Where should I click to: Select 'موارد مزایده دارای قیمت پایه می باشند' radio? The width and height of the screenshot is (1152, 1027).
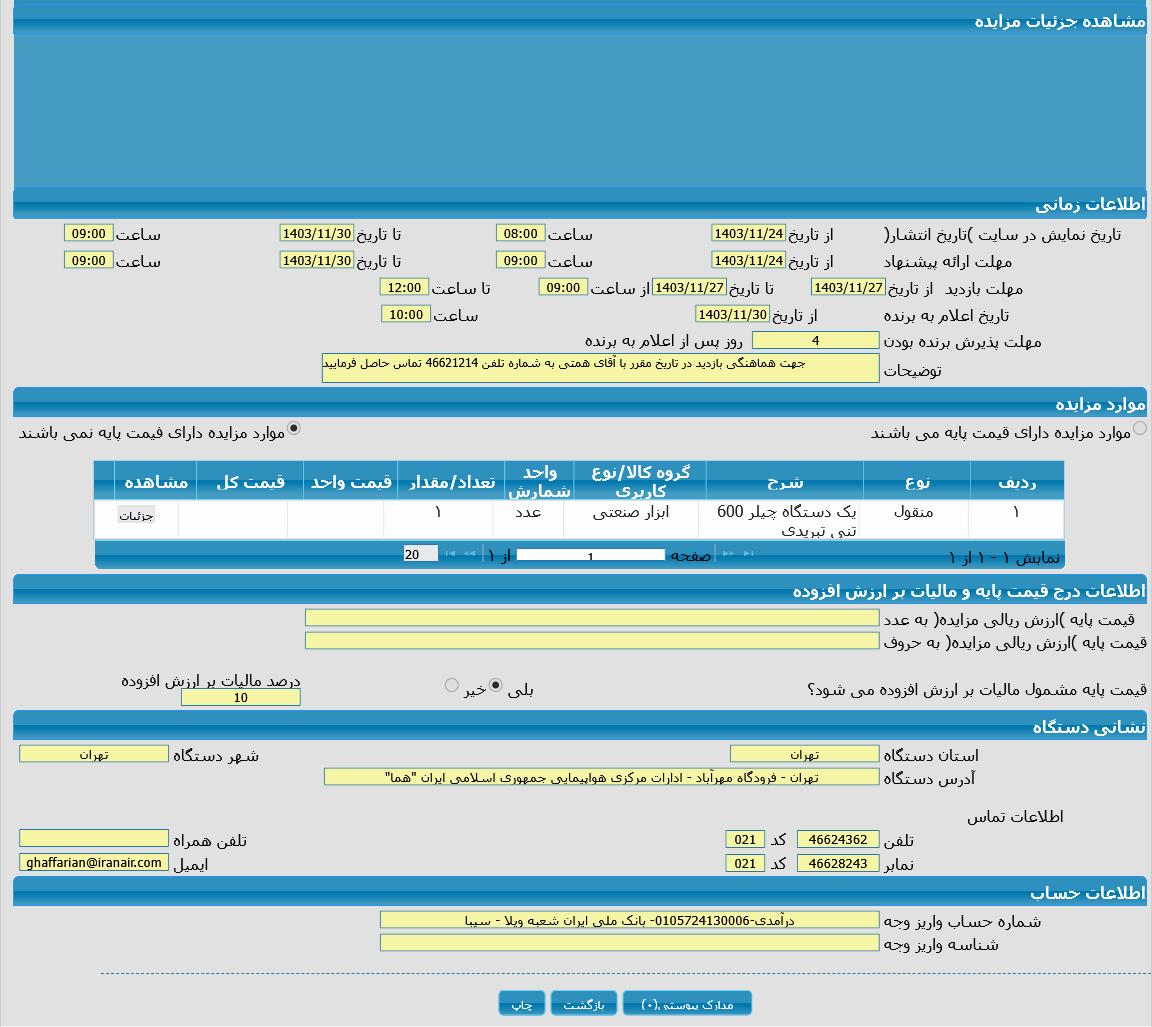click(1139, 429)
